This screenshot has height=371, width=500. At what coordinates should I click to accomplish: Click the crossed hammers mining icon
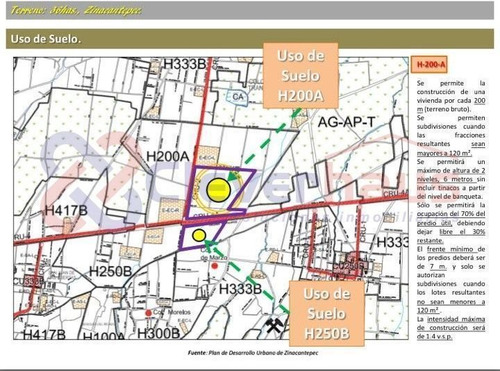point(275,325)
